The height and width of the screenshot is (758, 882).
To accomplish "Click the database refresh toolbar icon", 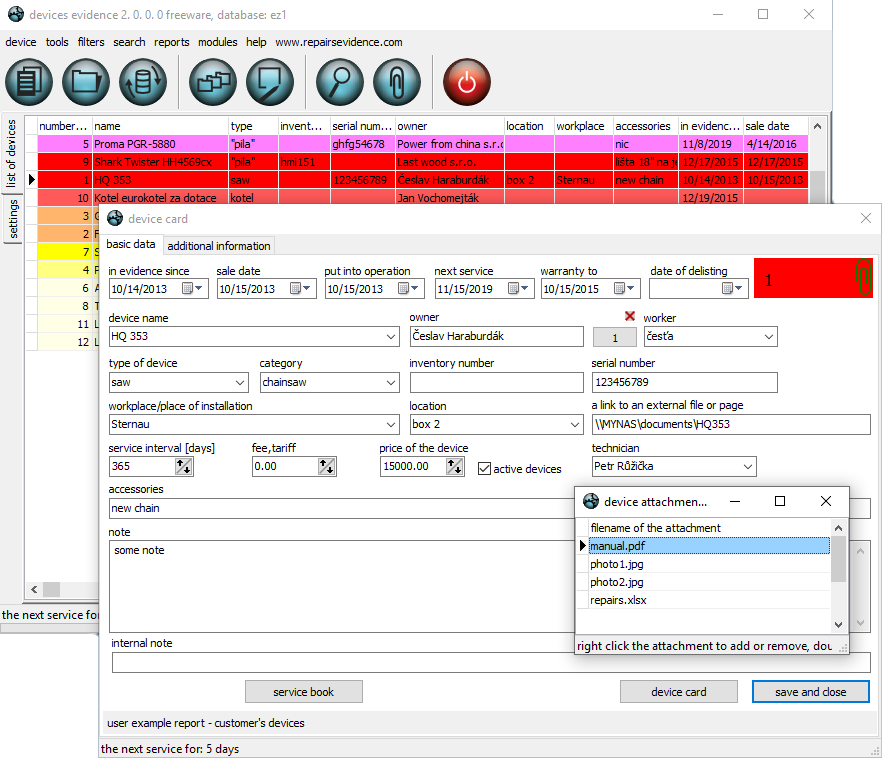I will coord(143,82).
